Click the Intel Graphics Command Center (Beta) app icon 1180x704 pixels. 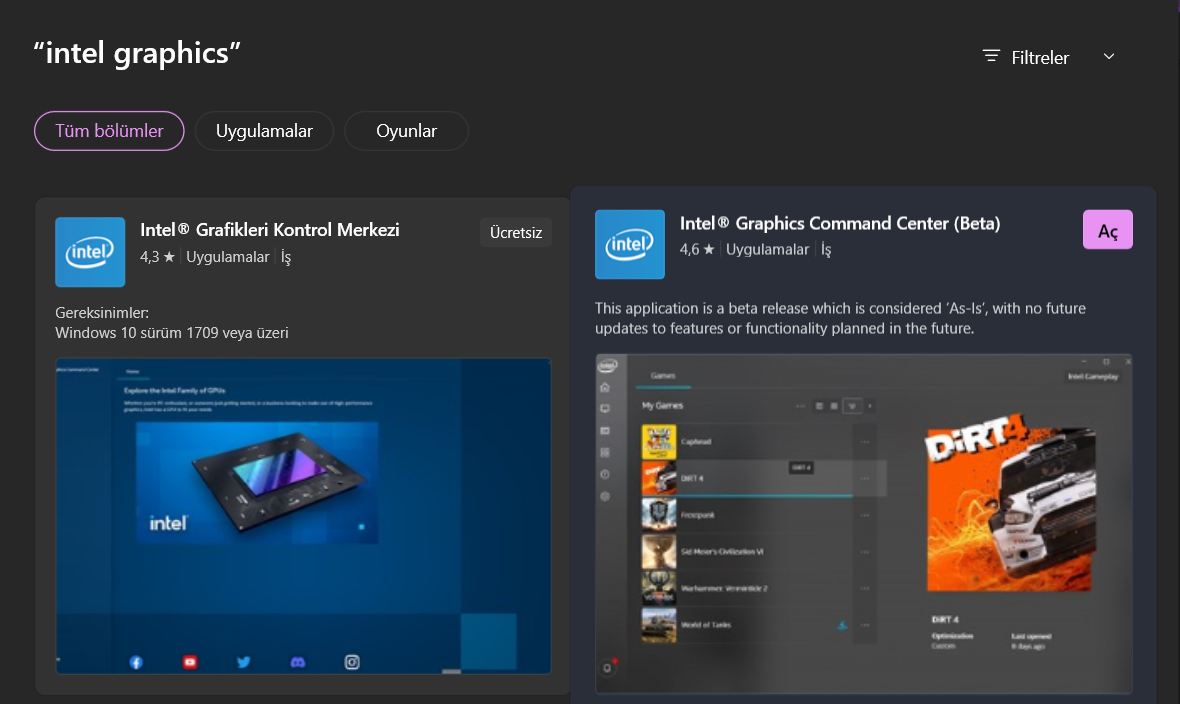pyautogui.click(x=630, y=245)
